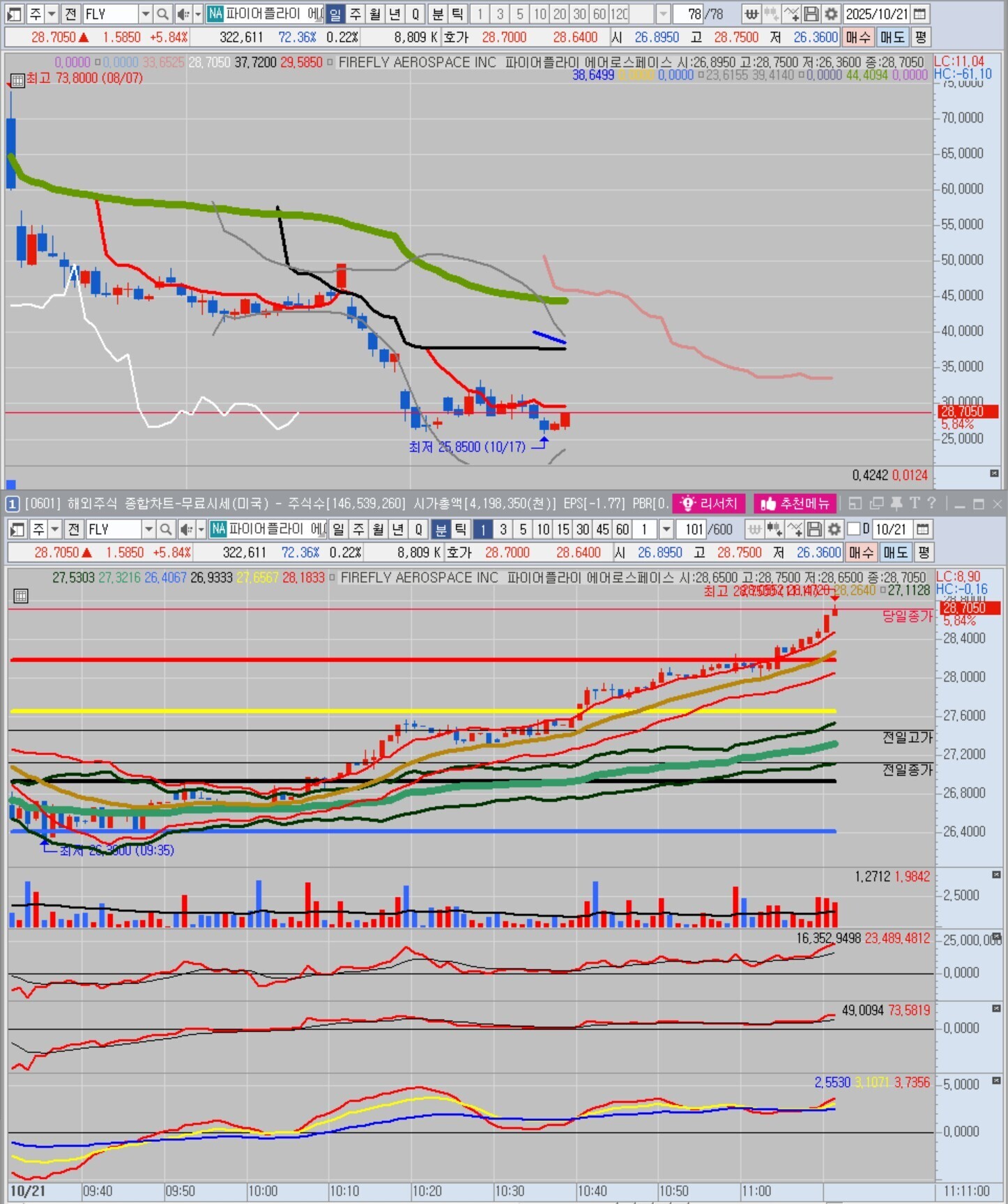The image size is (1008, 1204).
Task: Click the save icon in lower chart toolbar
Action: (814, 529)
